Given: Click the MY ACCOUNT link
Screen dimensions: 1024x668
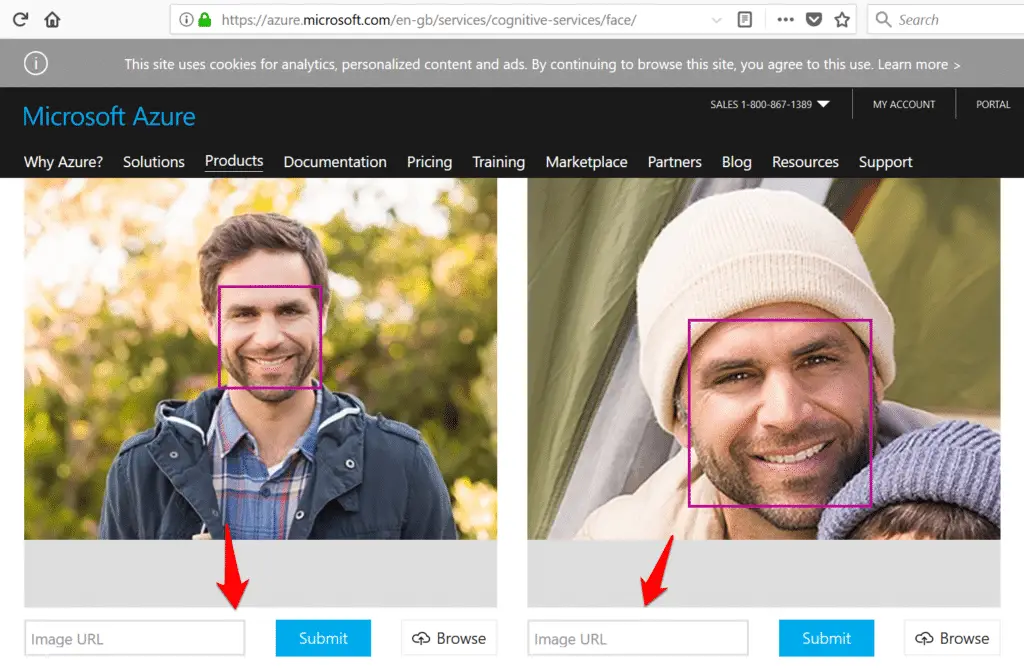Looking at the screenshot, I should pyautogui.click(x=903, y=103).
